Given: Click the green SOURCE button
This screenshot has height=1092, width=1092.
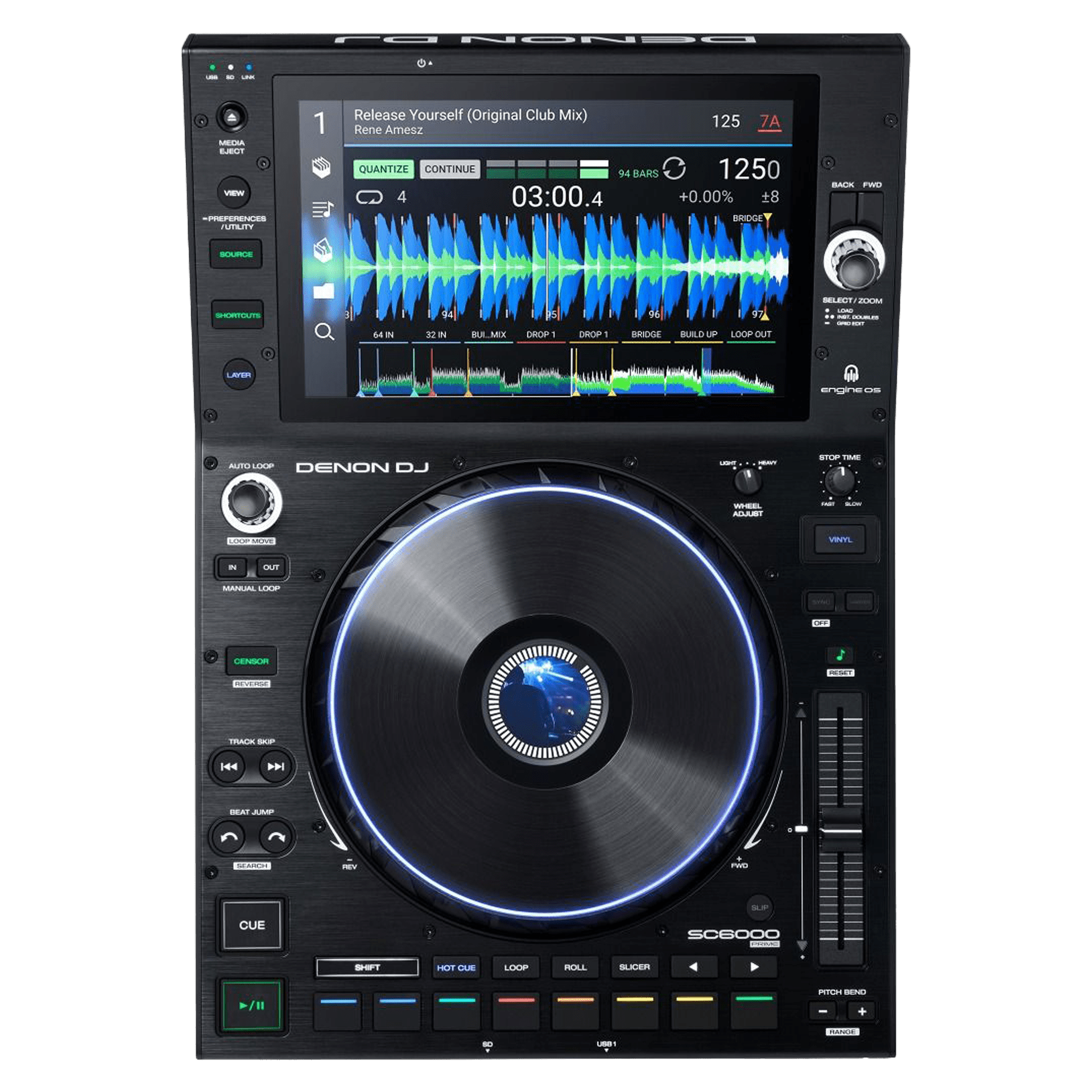Looking at the screenshot, I should (236, 254).
